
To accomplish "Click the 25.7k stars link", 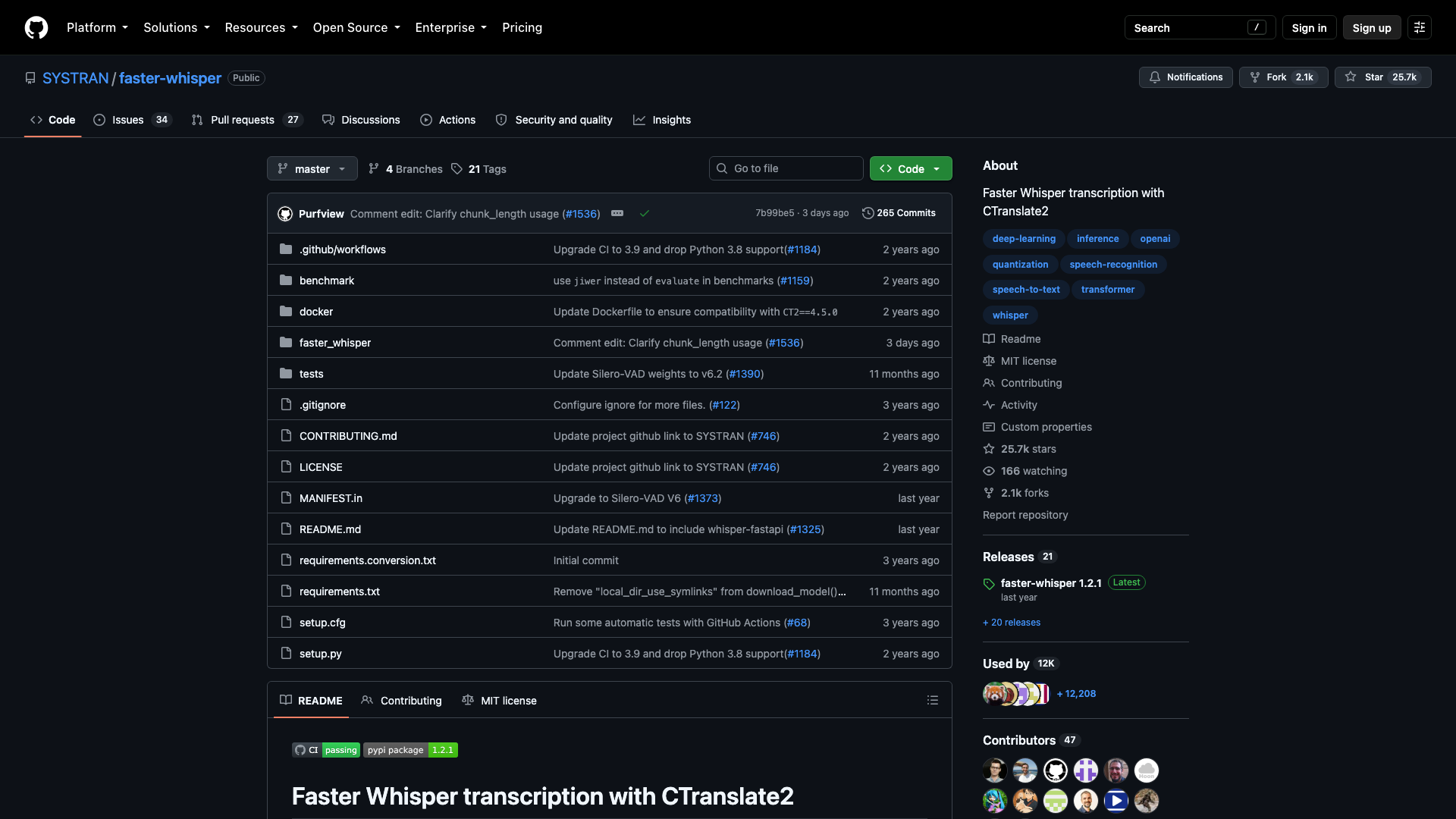I will (1028, 449).
